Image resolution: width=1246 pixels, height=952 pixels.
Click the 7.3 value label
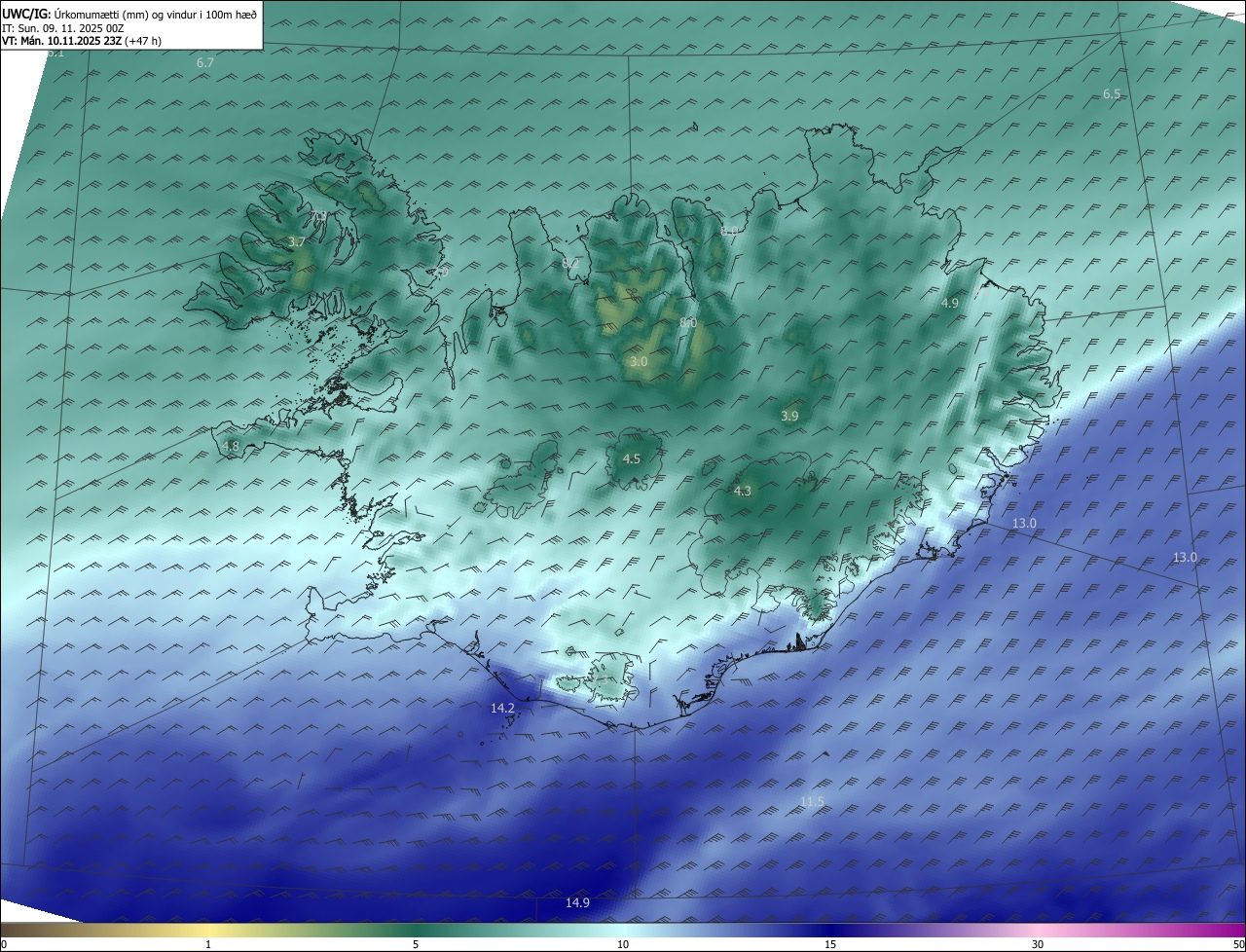[318, 216]
